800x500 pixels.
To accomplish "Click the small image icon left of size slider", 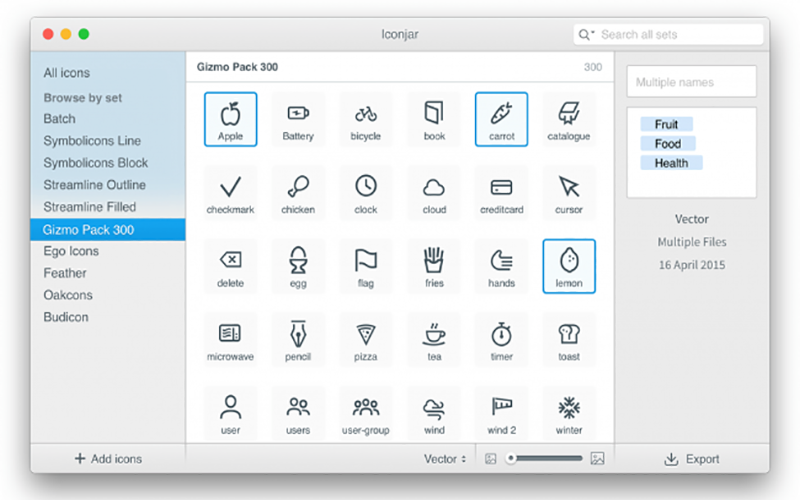I will coord(491,459).
